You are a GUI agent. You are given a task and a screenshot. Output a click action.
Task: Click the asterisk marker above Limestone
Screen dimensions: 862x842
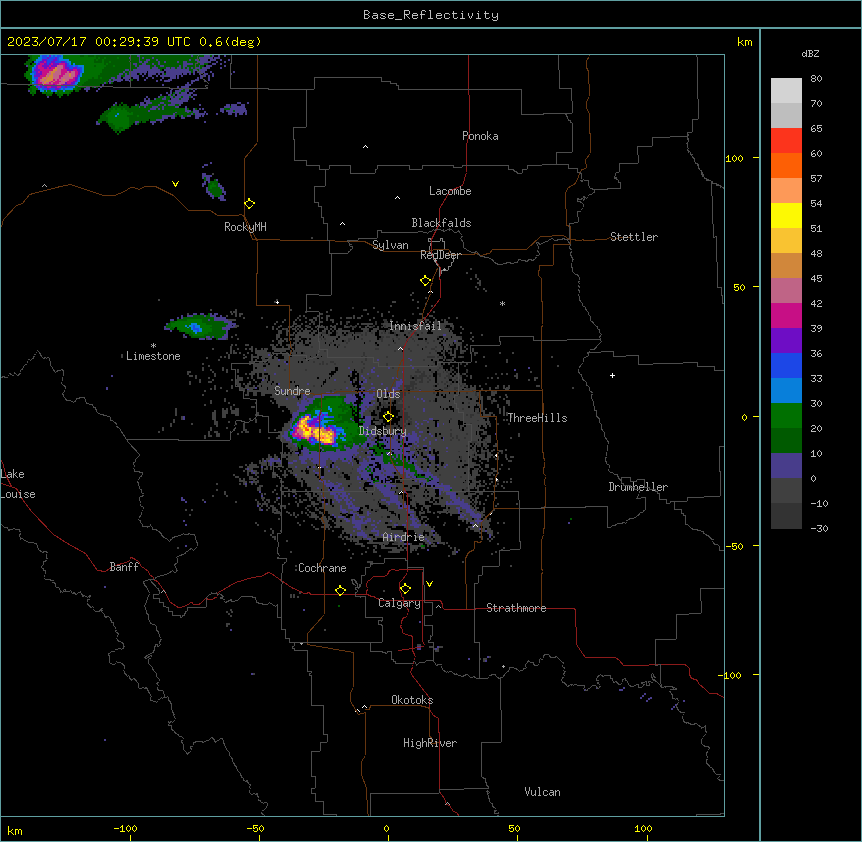coord(153,346)
